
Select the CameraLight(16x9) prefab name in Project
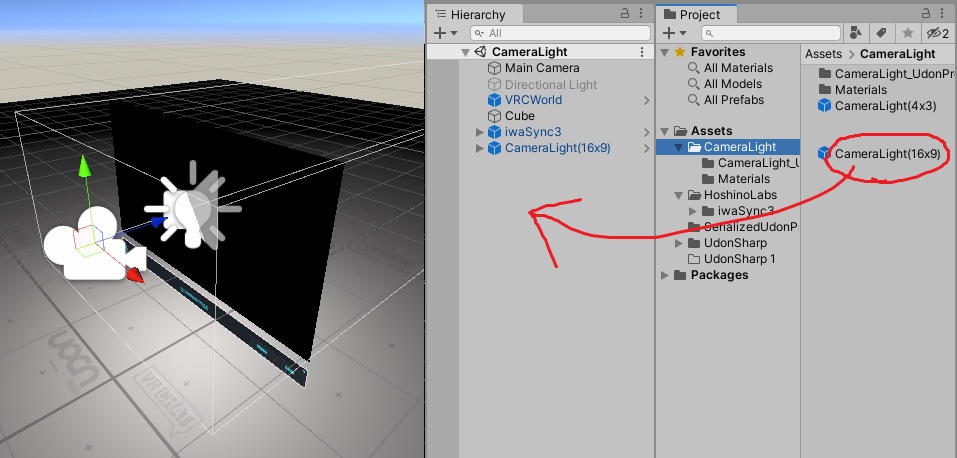[887, 154]
